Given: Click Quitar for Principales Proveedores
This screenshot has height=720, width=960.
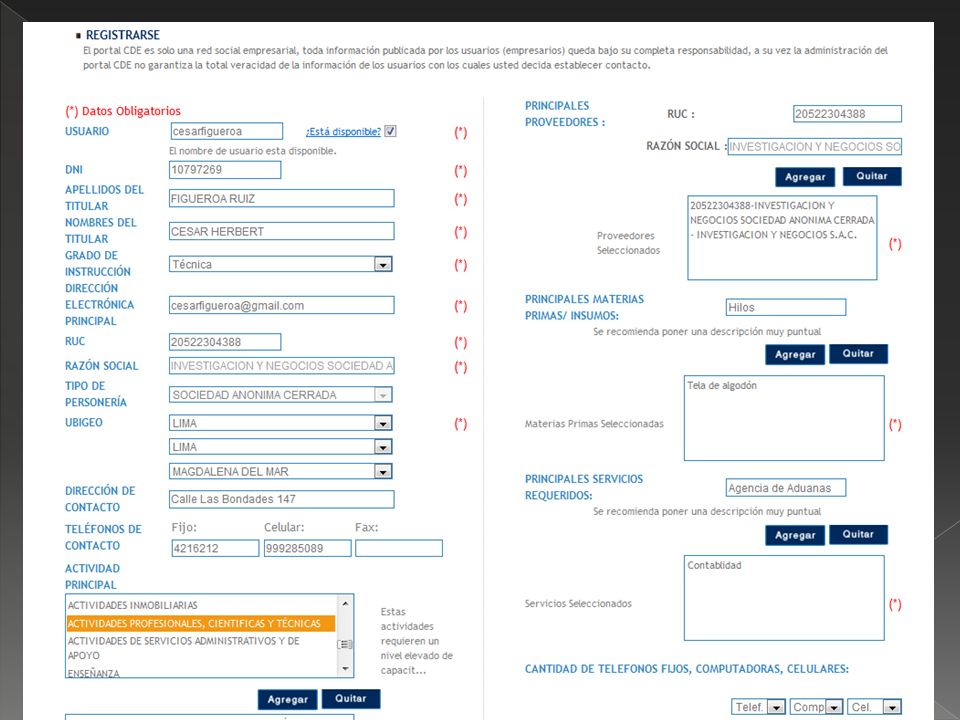Looking at the screenshot, I should tap(872, 176).
